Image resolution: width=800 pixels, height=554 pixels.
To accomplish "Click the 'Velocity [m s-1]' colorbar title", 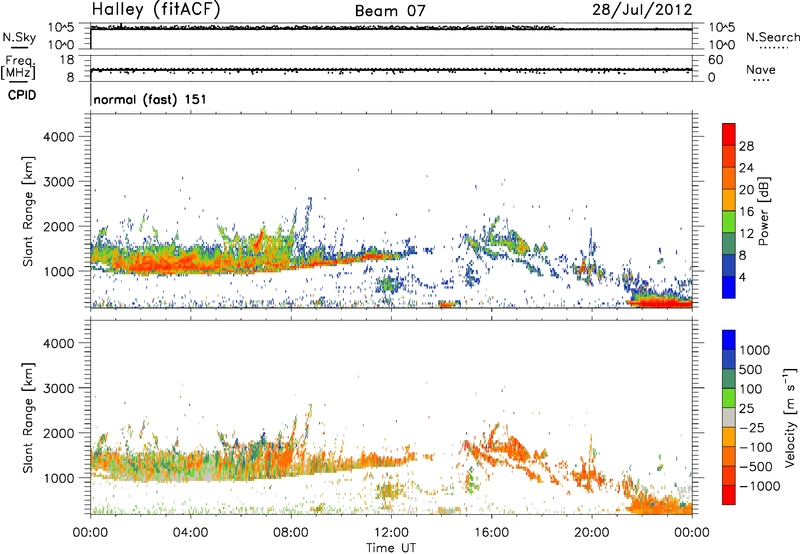I will click(790, 417).
